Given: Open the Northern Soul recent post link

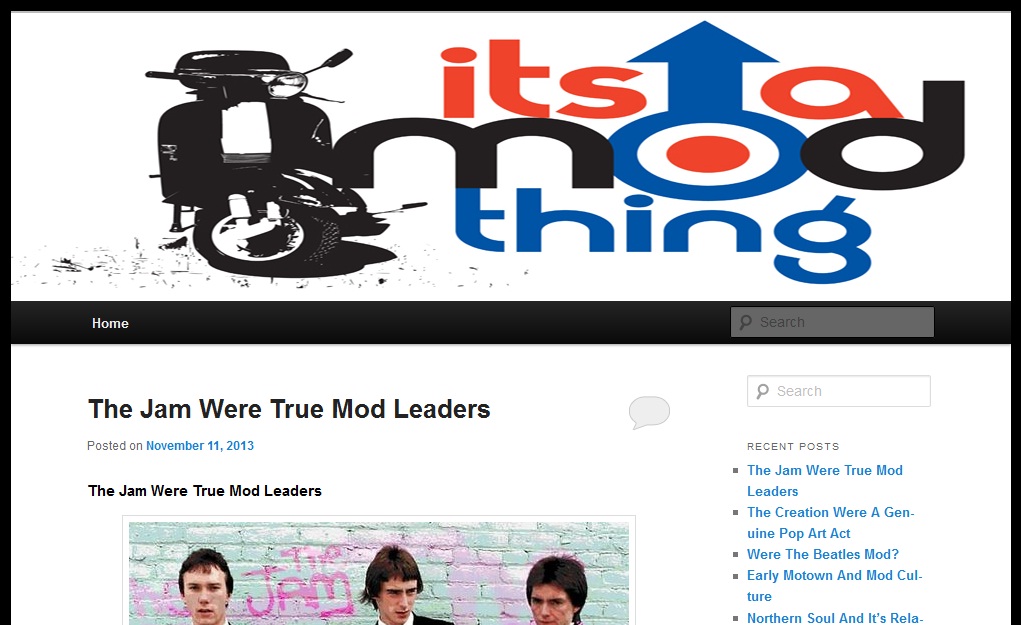Looking at the screenshot, I should pos(835,618).
